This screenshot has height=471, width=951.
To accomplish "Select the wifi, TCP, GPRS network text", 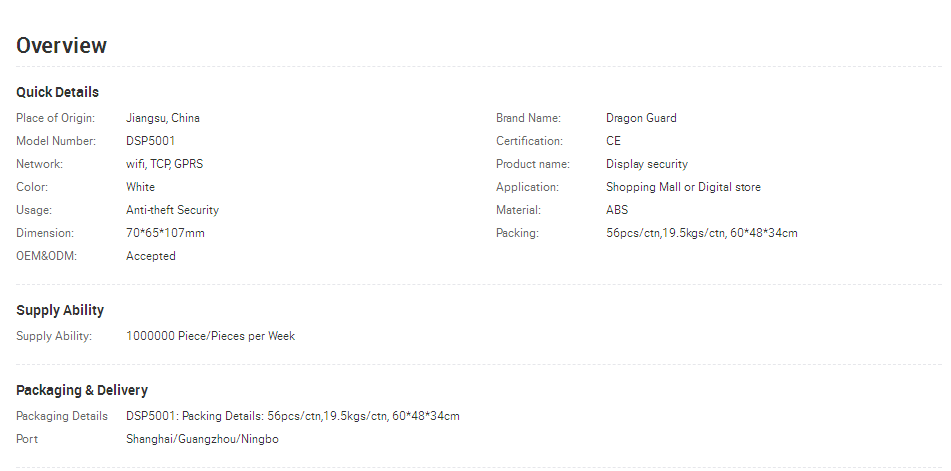I will pos(164,164).
